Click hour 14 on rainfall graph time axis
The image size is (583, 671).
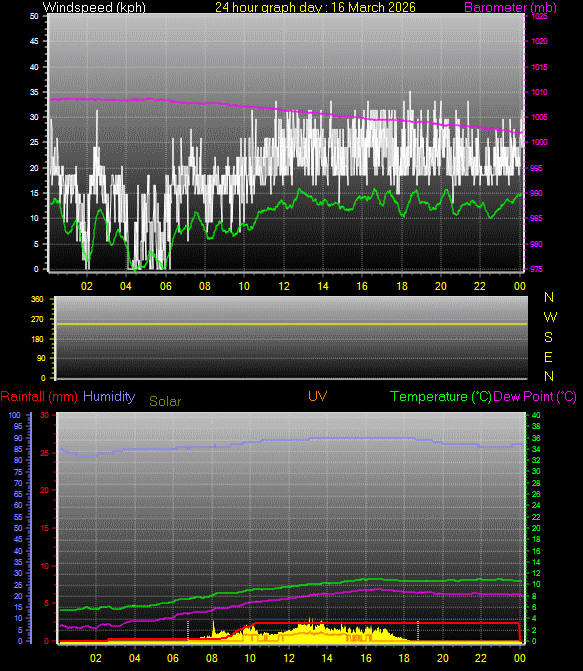click(327, 658)
